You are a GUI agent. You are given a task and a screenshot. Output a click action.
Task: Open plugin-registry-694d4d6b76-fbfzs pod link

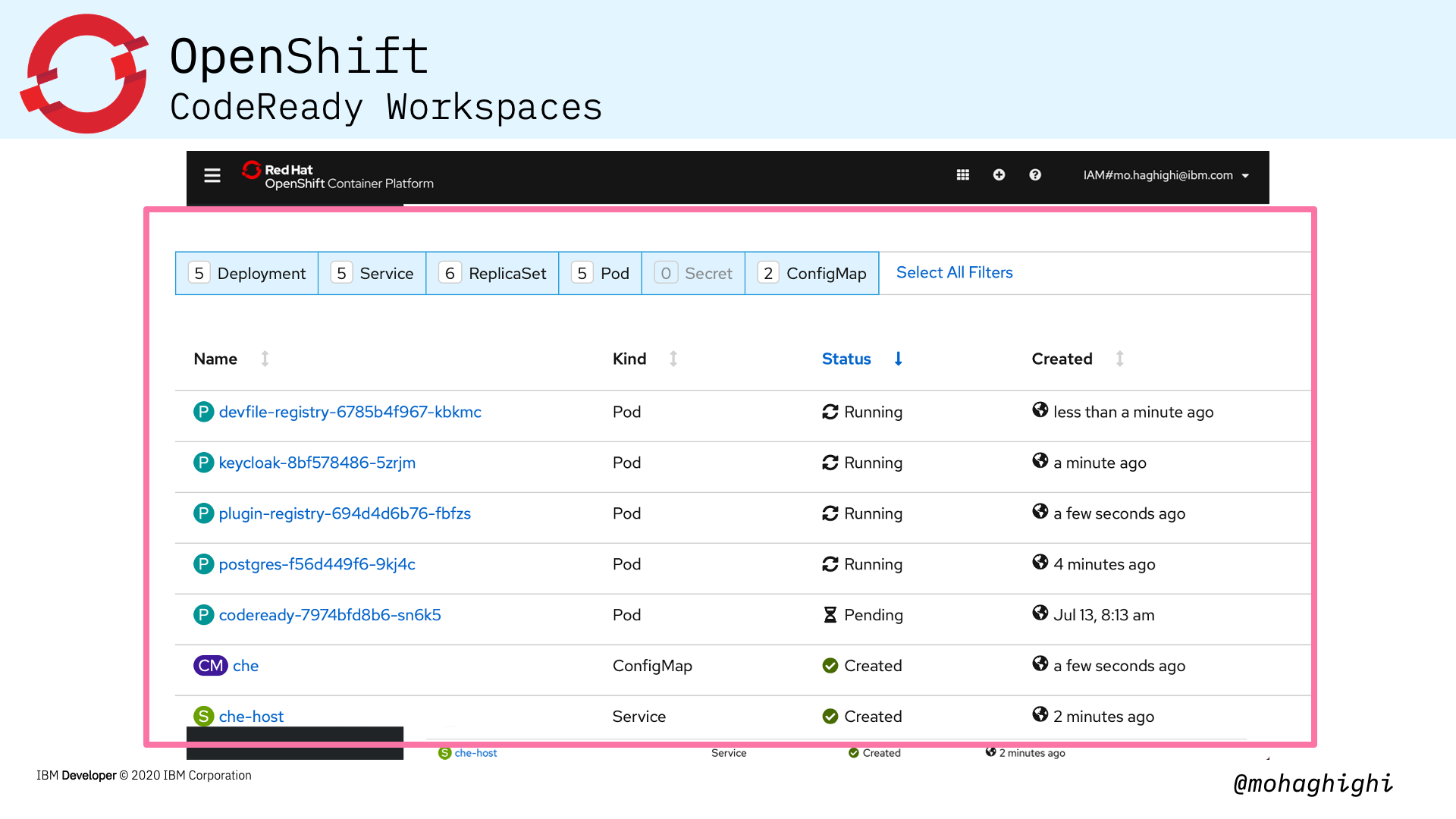click(x=345, y=513)
